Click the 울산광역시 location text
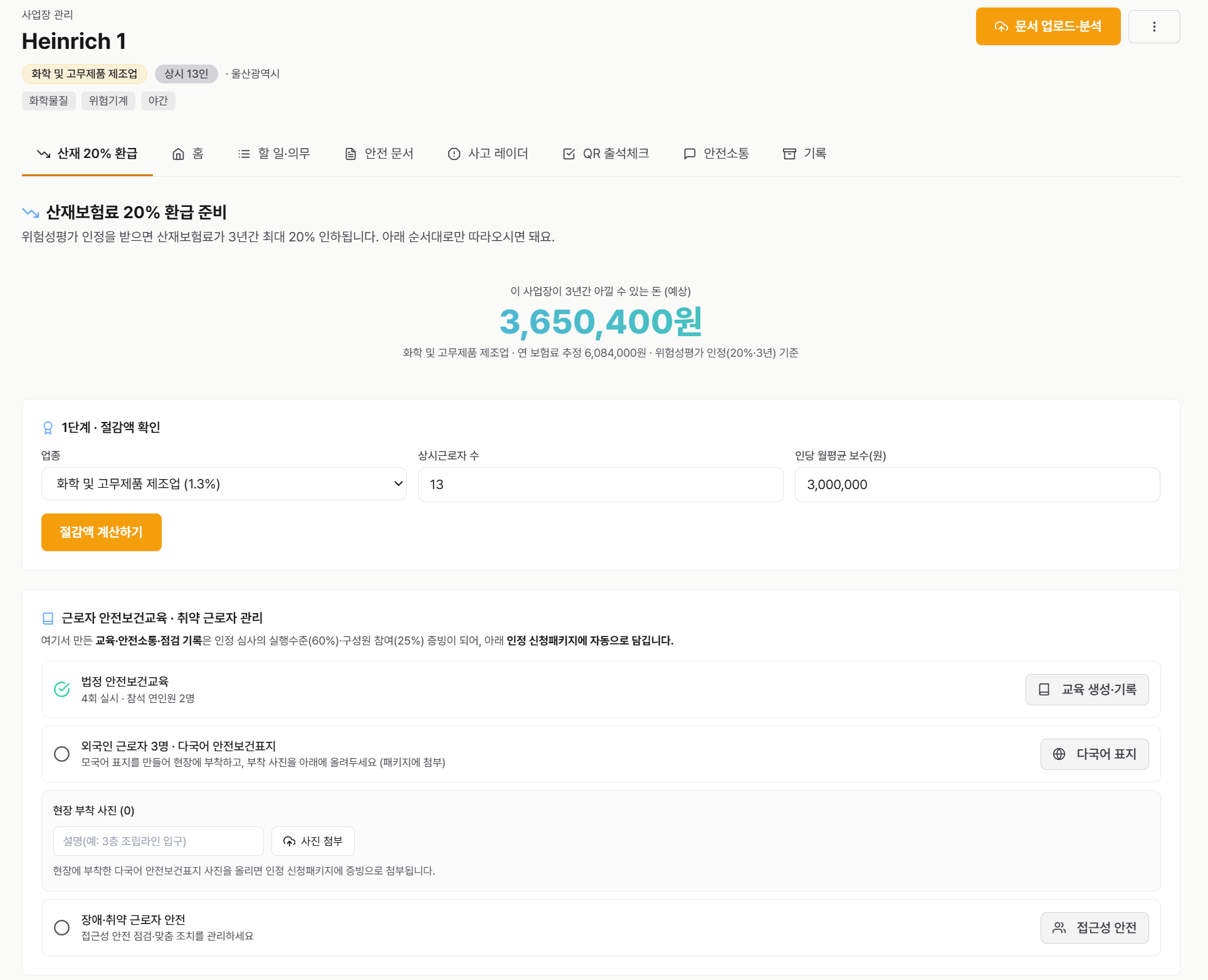 [255, 74]
